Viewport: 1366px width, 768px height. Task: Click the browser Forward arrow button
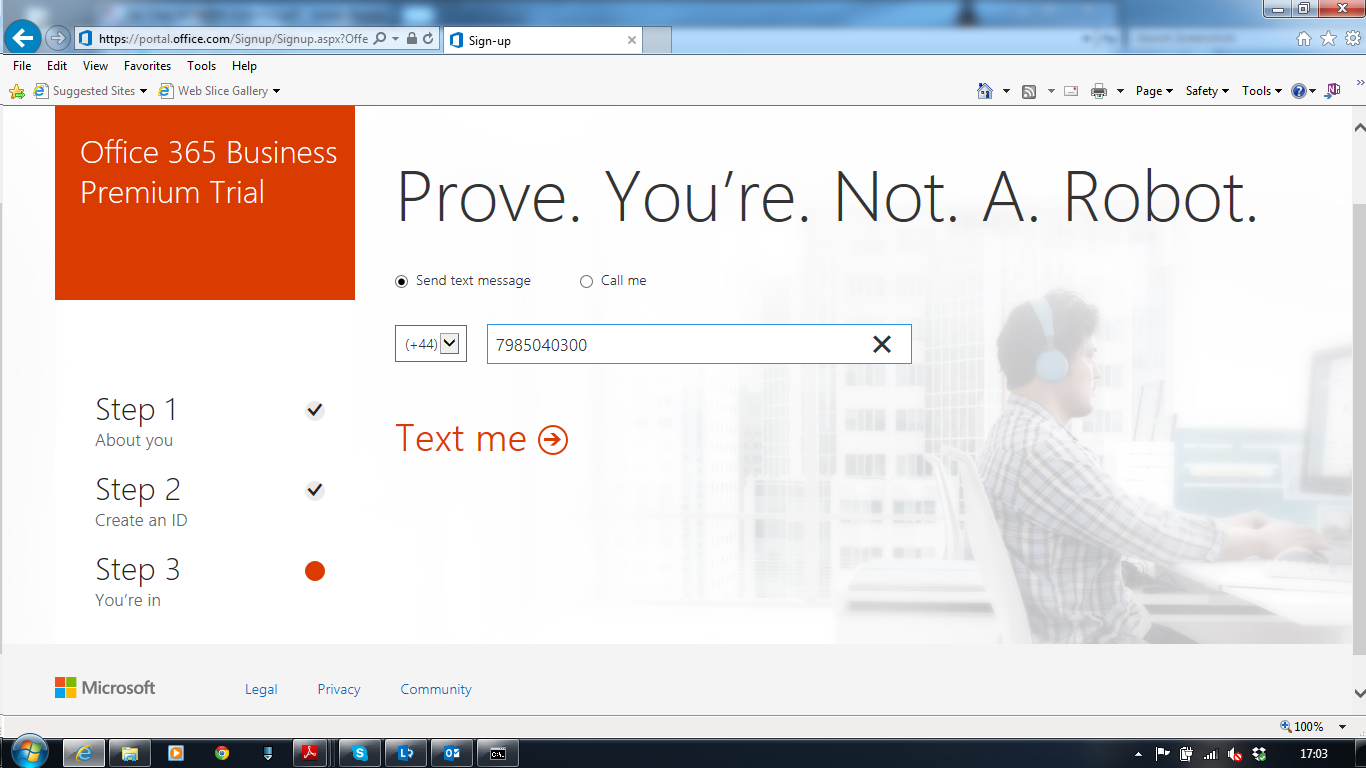(58, 39)
